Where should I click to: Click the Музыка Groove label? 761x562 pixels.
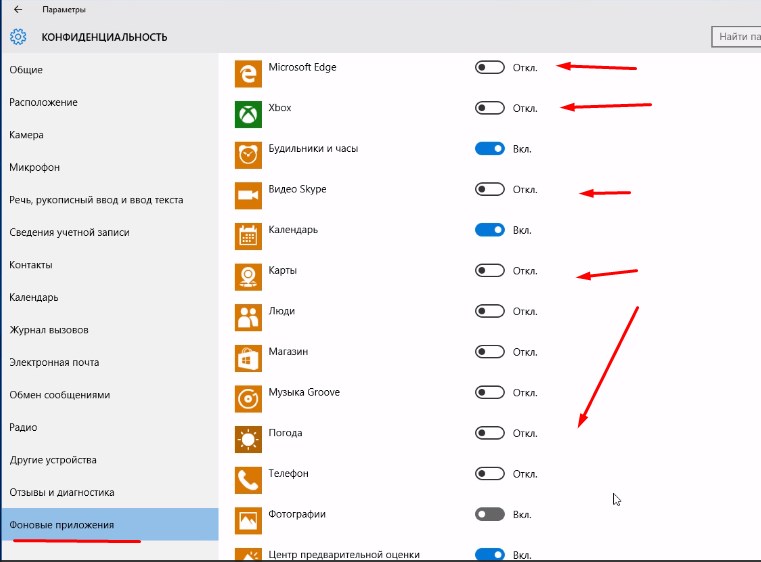pyautogui.click(x=304, y=392)
